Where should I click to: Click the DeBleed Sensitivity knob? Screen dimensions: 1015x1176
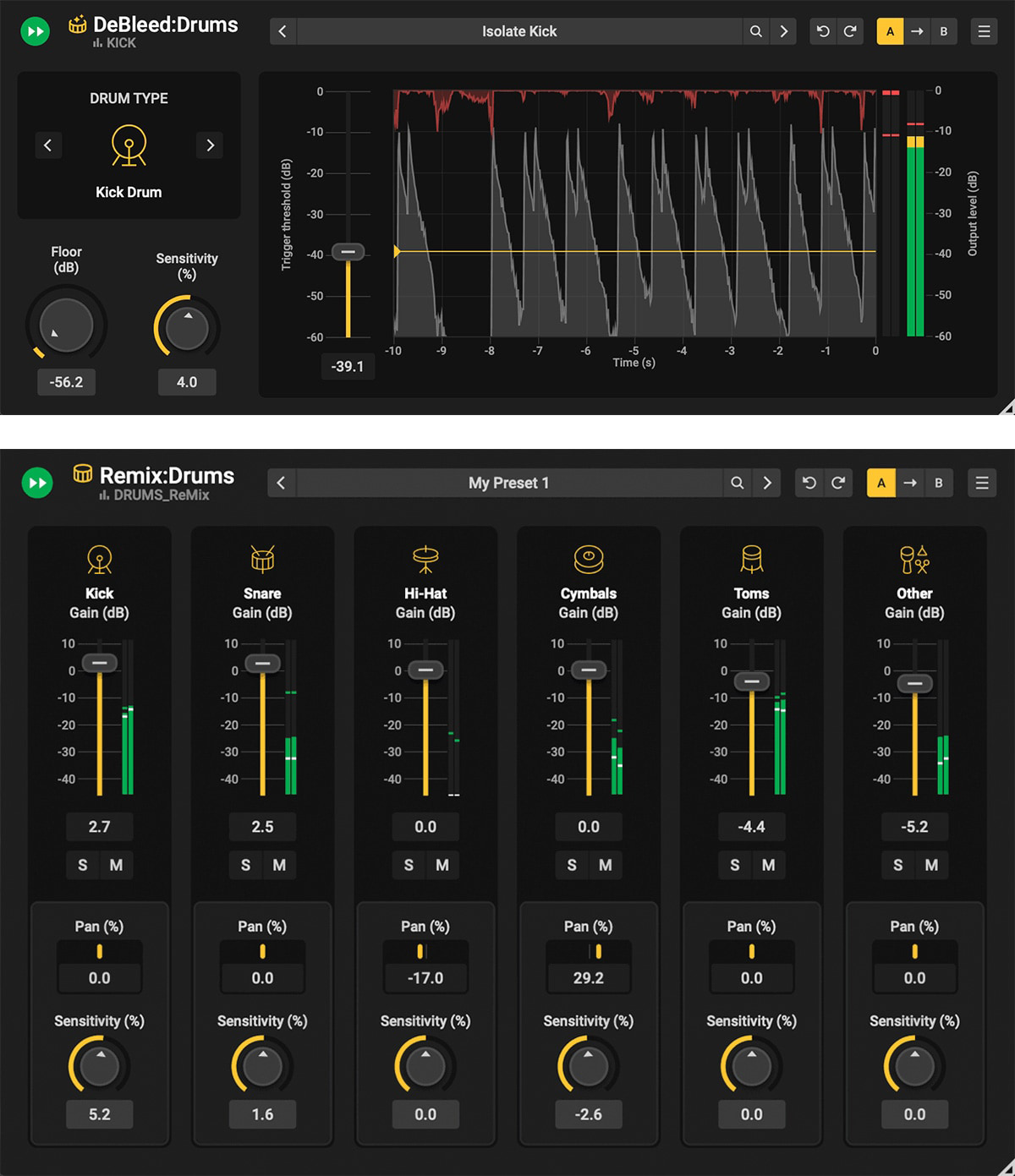(187, 330)
